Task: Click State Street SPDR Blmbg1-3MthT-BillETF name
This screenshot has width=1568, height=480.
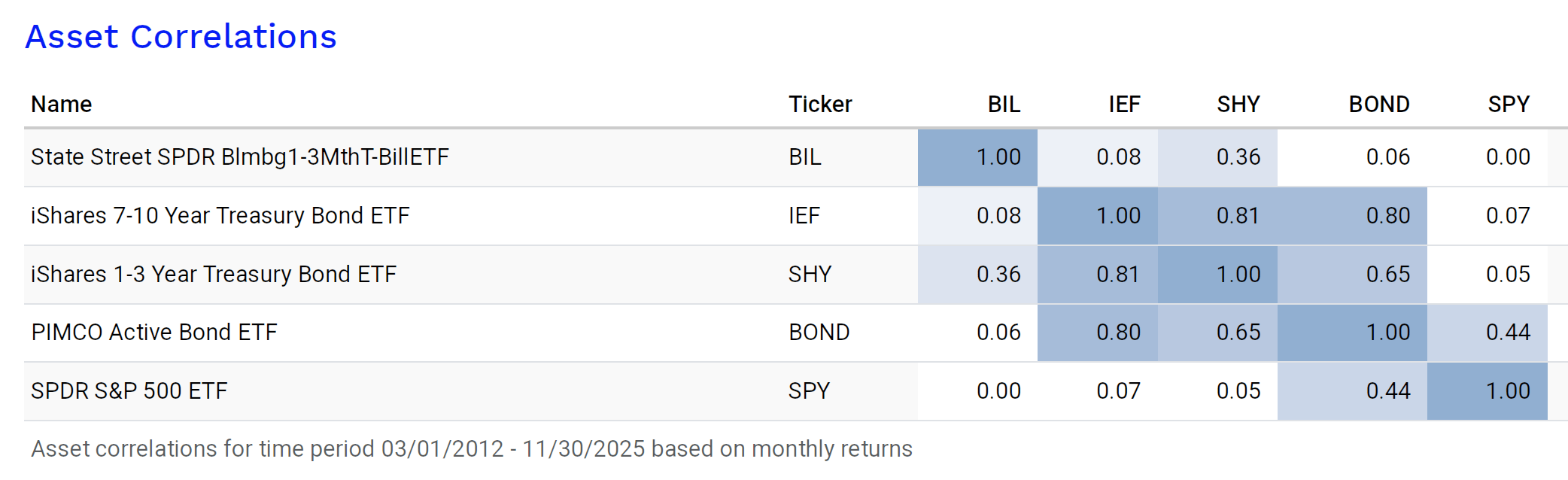Action: (239, 156)
